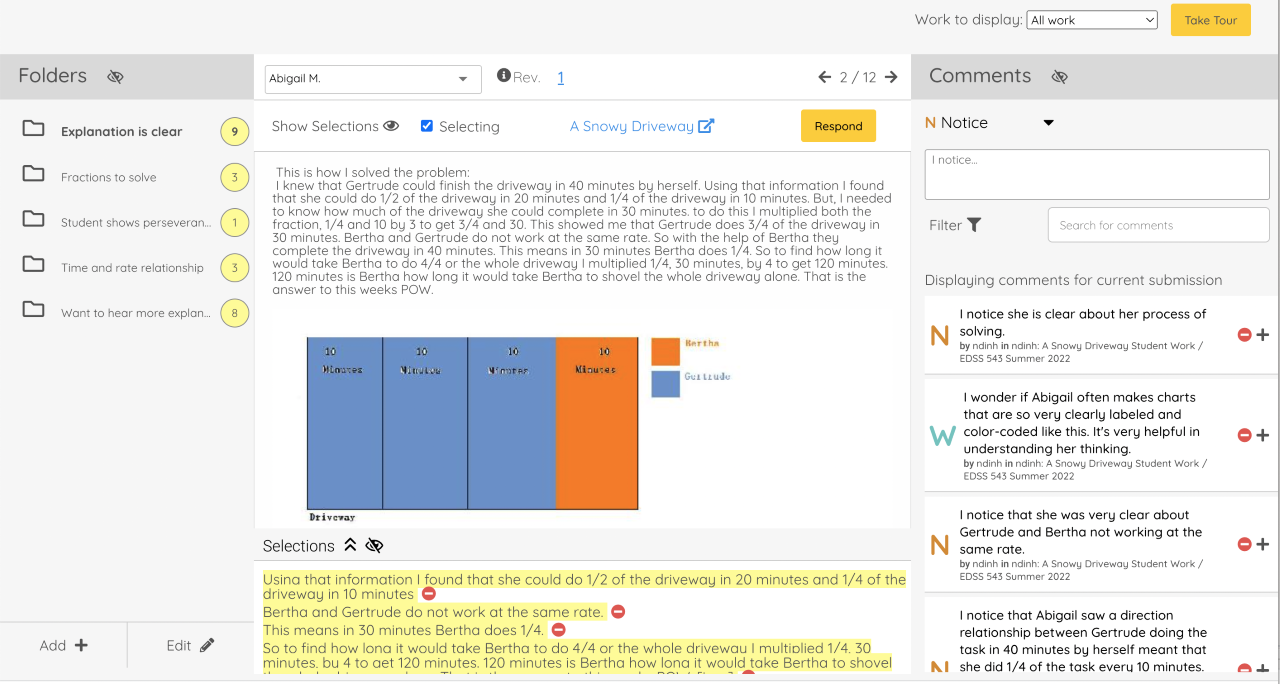
Task: Open the 'Explanation is clear' folder
Action: click(121, 131)
